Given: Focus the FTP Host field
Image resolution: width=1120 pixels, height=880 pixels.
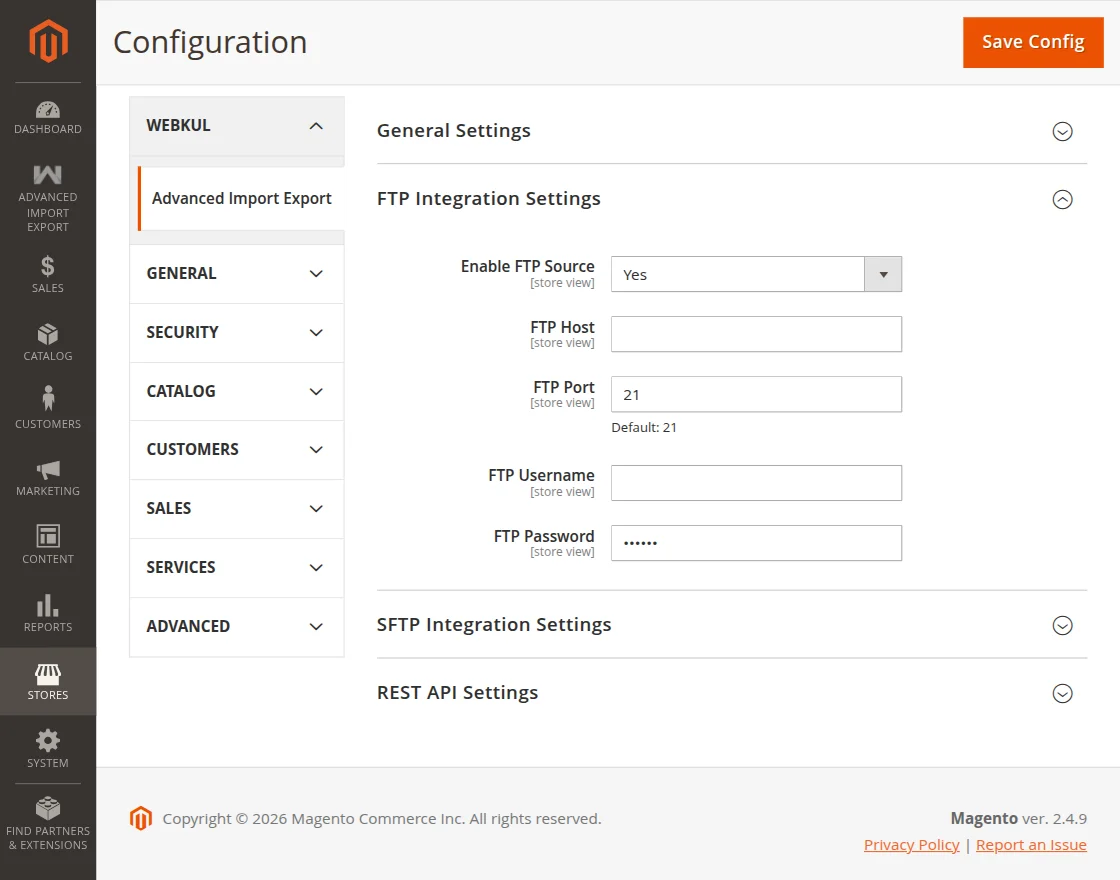Looking at the screenshot, I should coord(756,334).
